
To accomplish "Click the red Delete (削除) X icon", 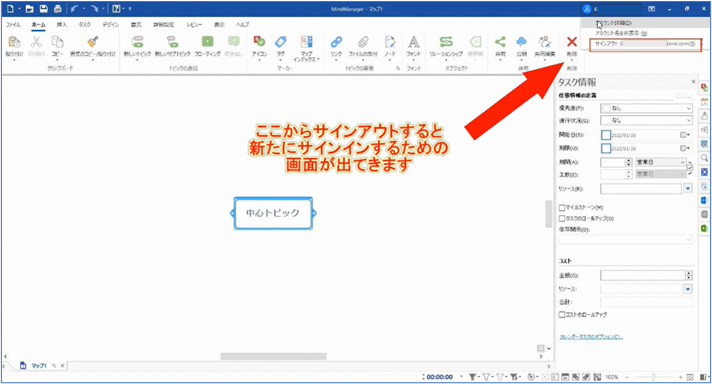I will (572, 42).
